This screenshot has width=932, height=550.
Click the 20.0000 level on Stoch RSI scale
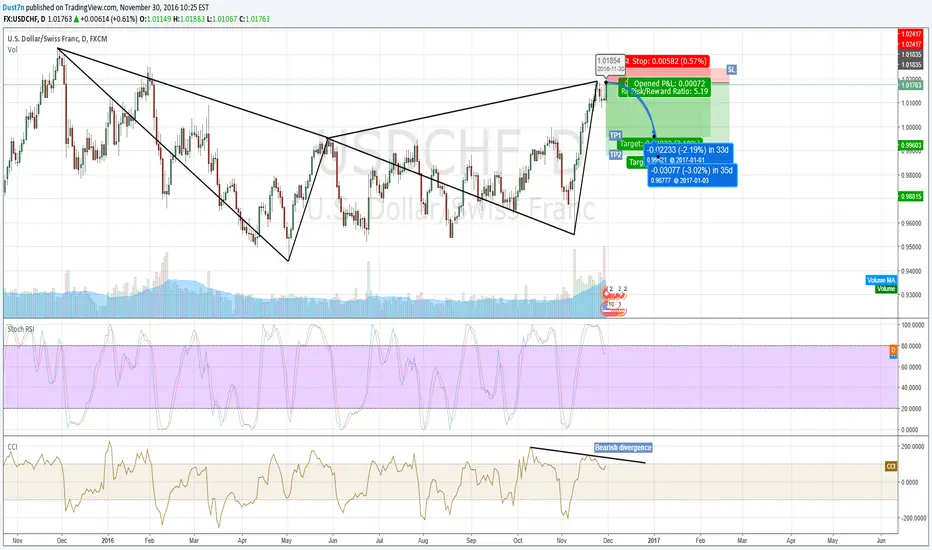(912, 408)
